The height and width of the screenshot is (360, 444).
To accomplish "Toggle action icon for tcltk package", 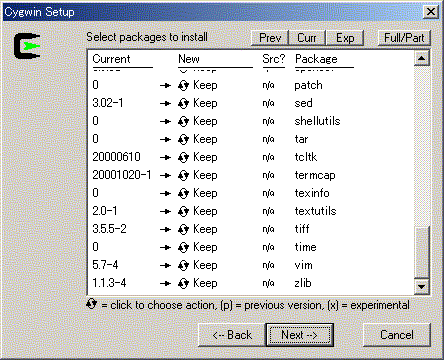I will click(x=183, y=158).
